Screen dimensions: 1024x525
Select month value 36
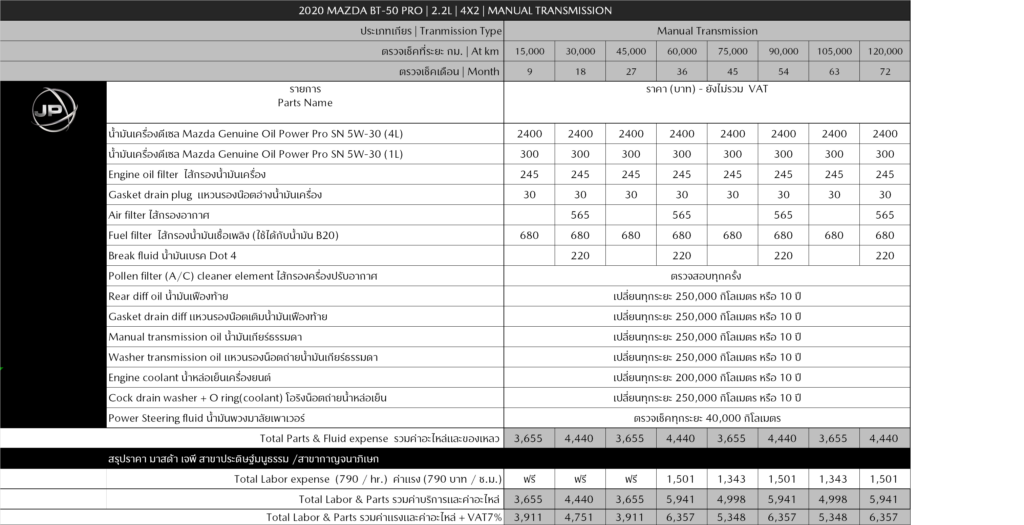[x=682, y=71]
